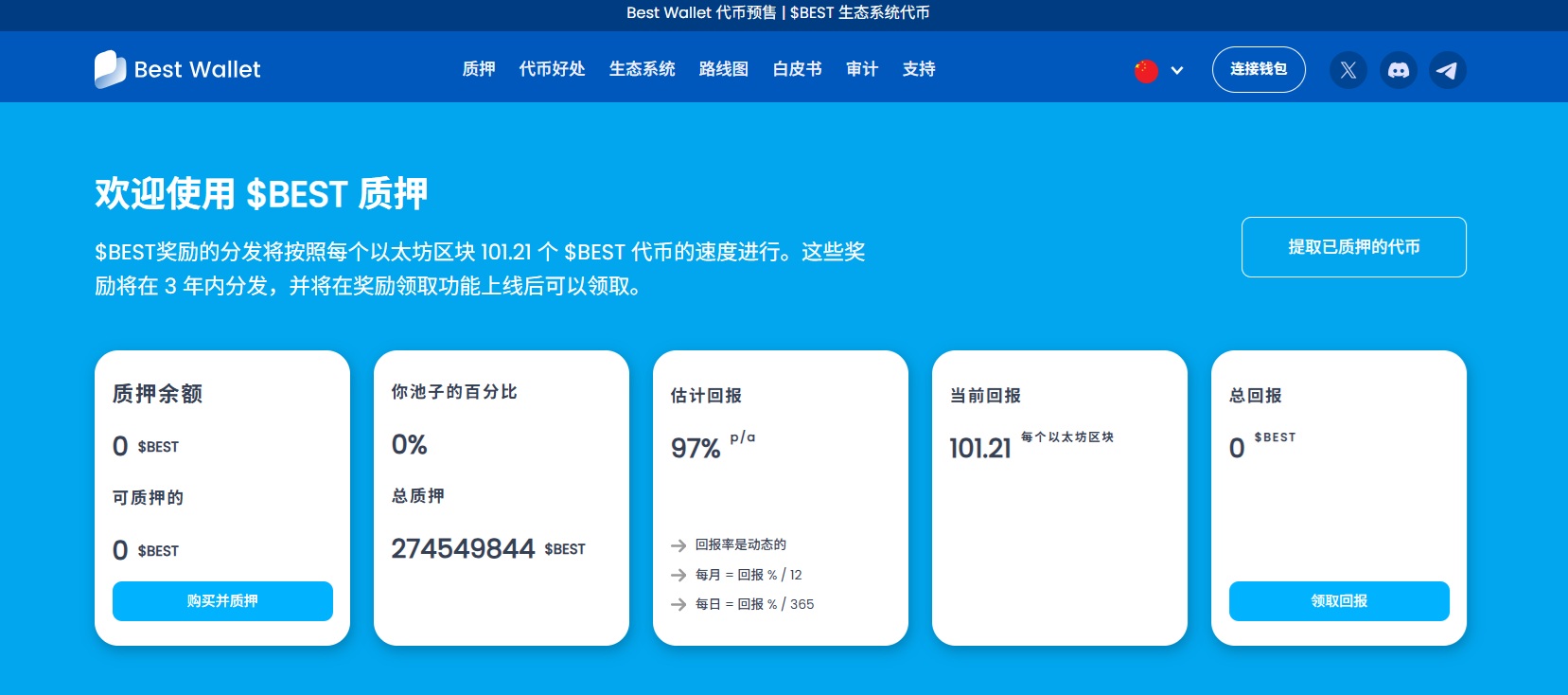The width and height of the screenshot is (1568, 695).
Task: Open the 质押 menu item
Action: point(479,69)
